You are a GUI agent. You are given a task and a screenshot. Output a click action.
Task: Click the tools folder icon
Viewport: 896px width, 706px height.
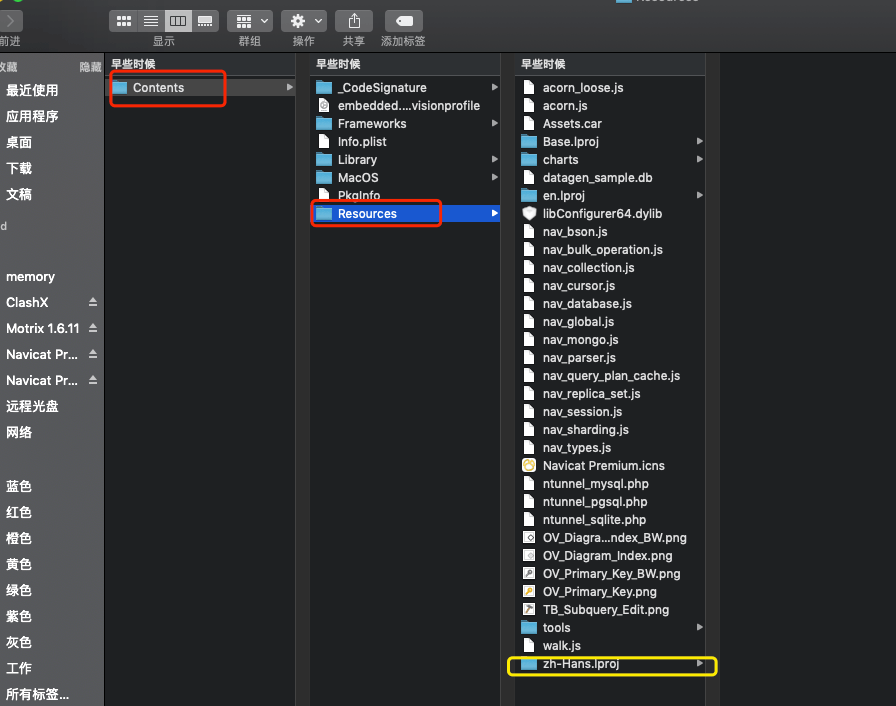529,627
